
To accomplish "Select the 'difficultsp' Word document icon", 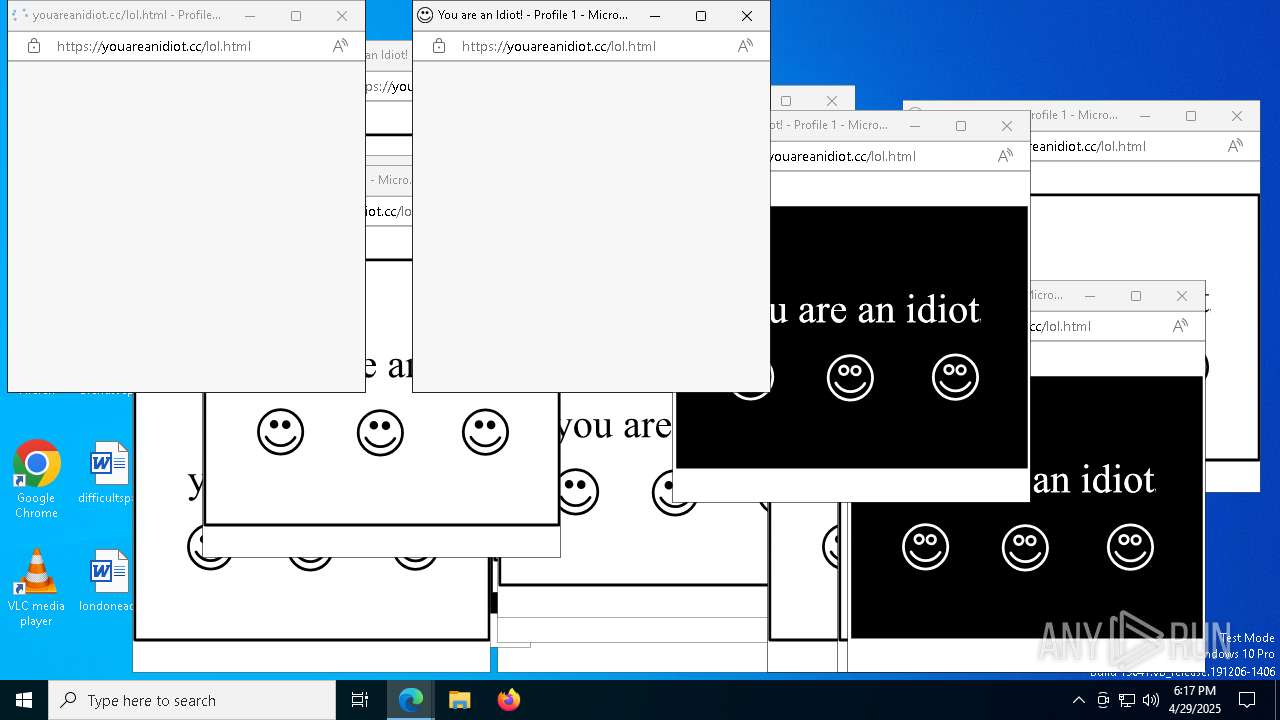I will click(107, 473).
